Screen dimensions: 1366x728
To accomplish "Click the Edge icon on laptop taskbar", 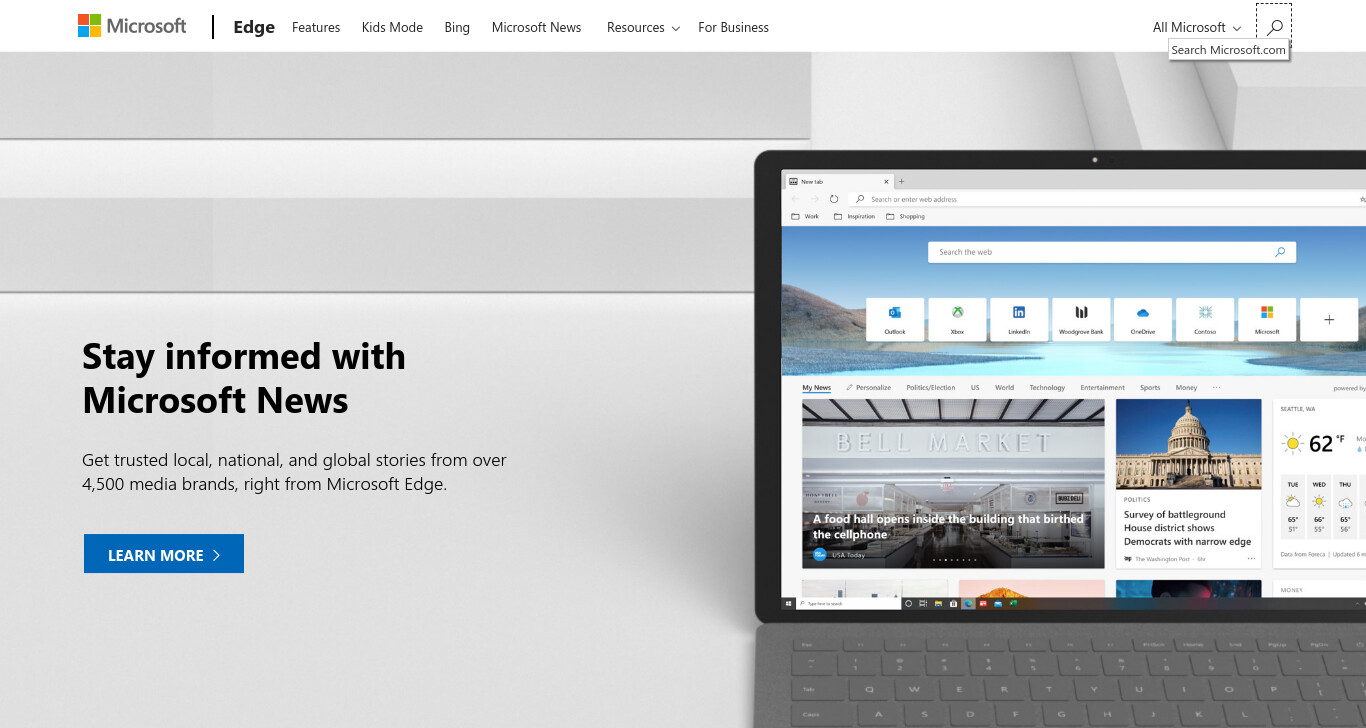I will click(968, 604).
